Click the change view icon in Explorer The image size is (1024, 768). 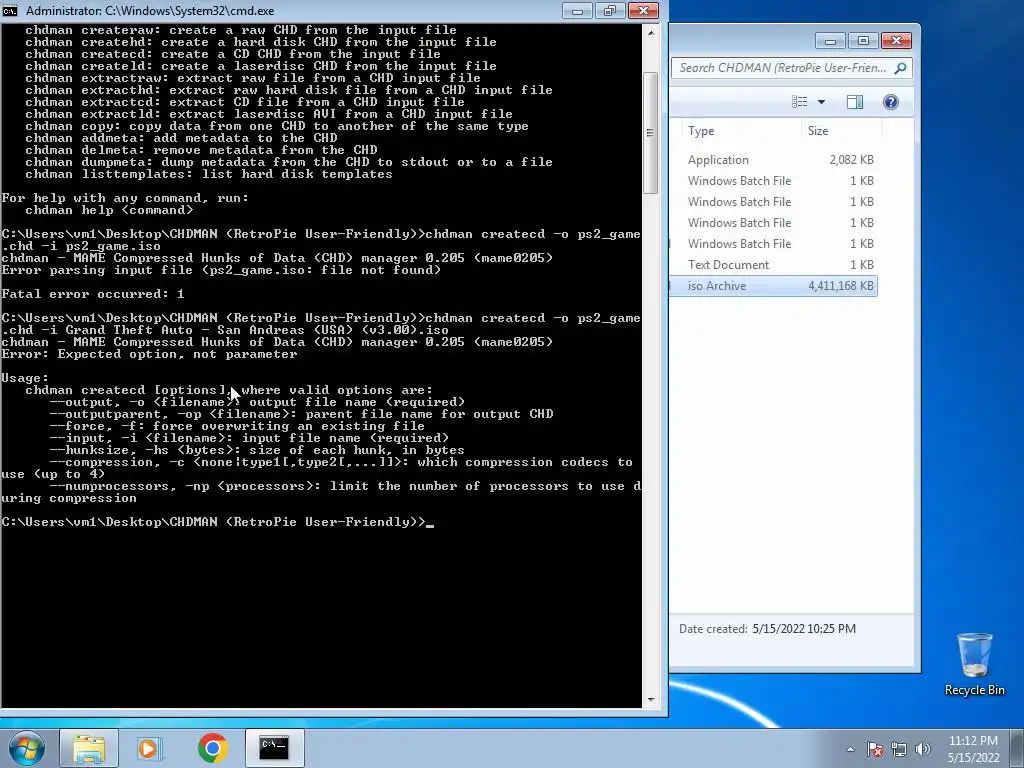[x=799, y=101]
